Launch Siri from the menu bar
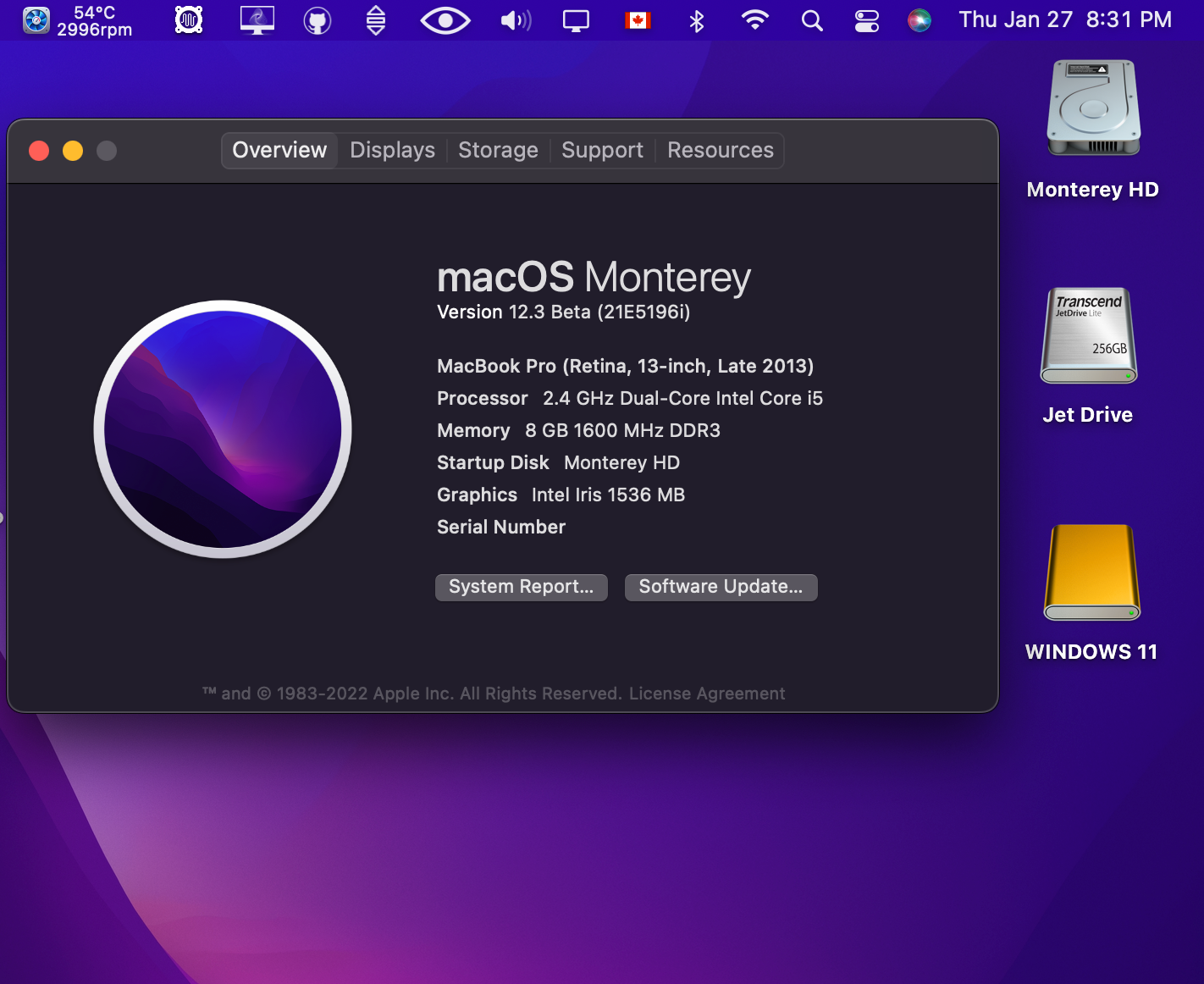 point(920,20)
